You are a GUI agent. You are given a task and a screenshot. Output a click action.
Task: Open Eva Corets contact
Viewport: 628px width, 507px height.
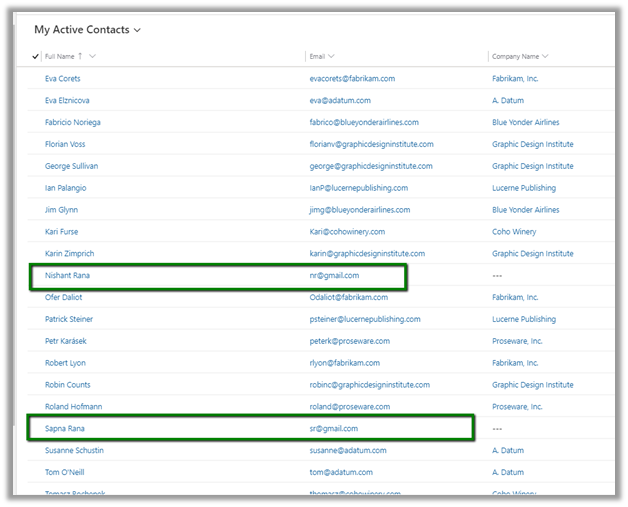pos(63,79)
